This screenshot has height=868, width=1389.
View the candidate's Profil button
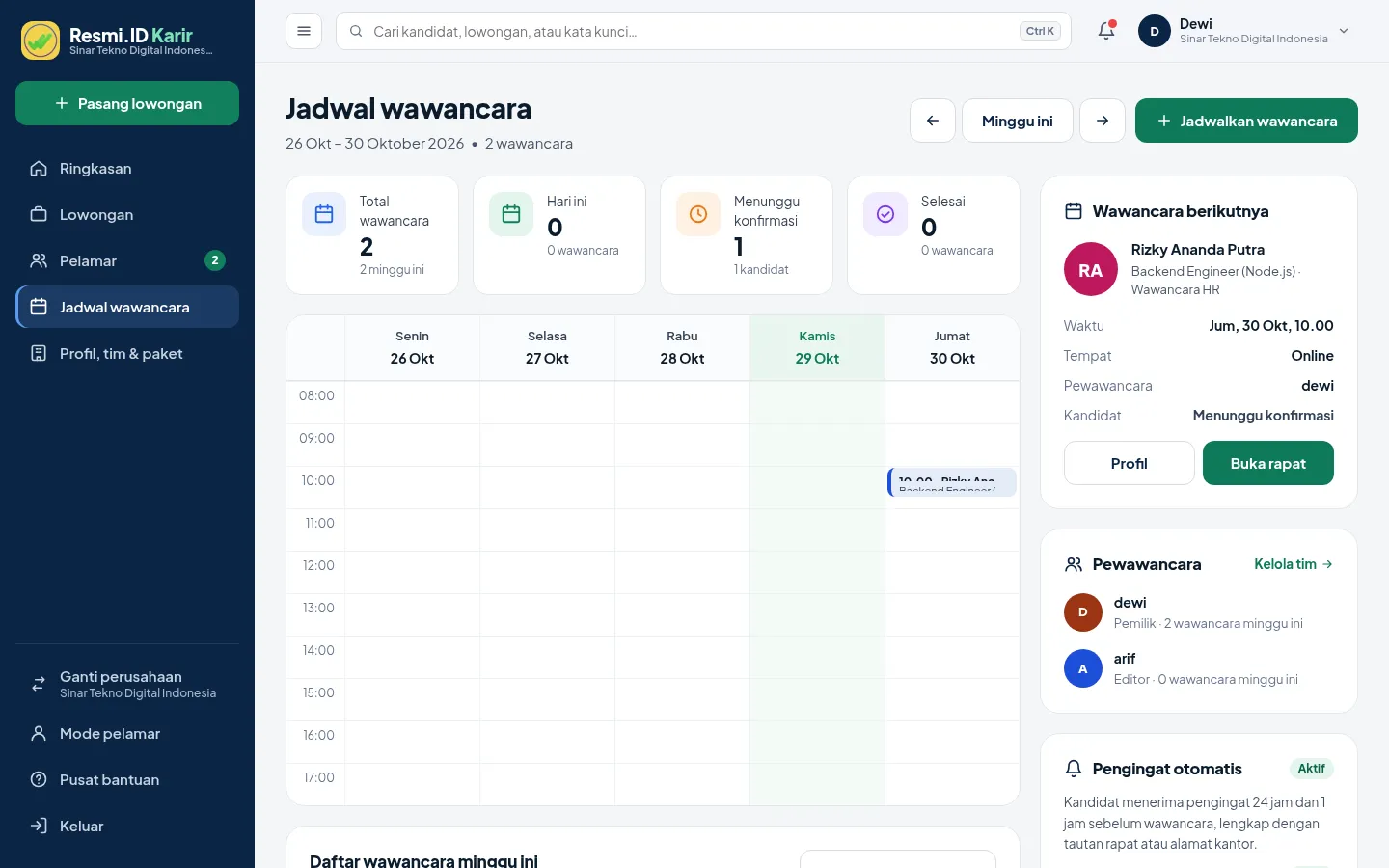tap(1130, 463)
